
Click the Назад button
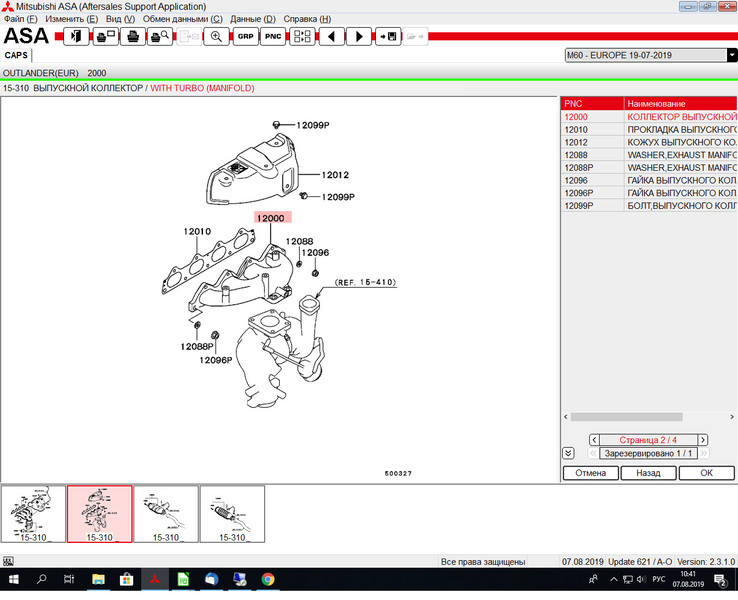649,473
